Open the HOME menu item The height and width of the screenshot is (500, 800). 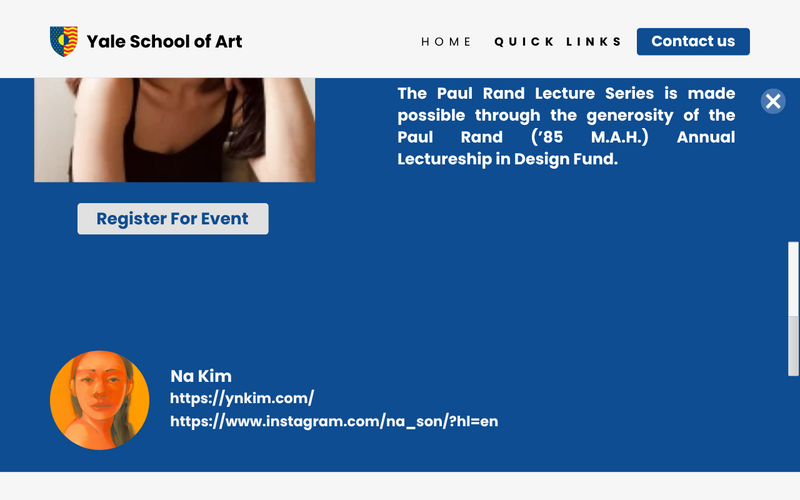click(x=446, y=42)
